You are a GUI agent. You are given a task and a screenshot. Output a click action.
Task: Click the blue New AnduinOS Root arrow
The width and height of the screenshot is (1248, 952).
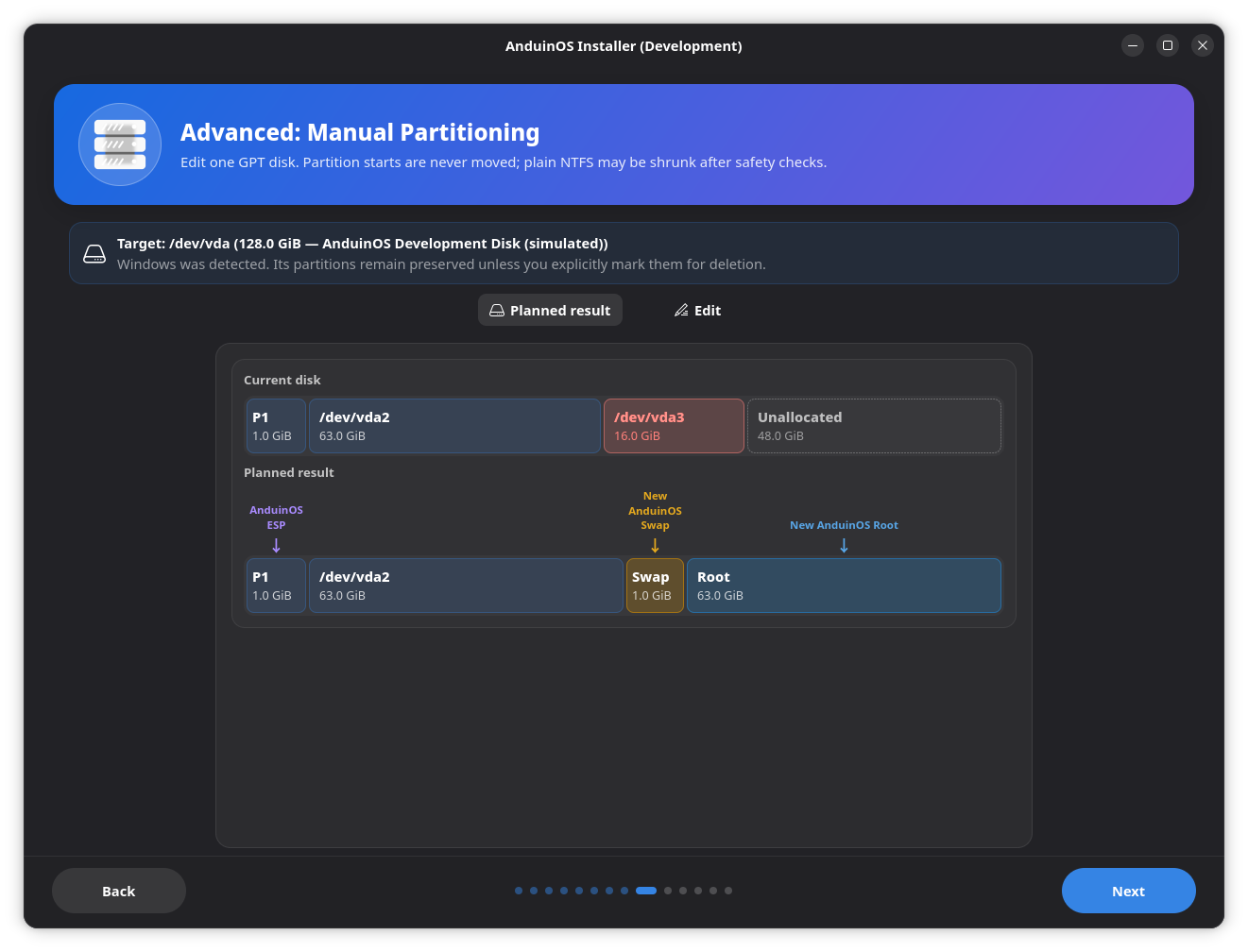[844, 546]
